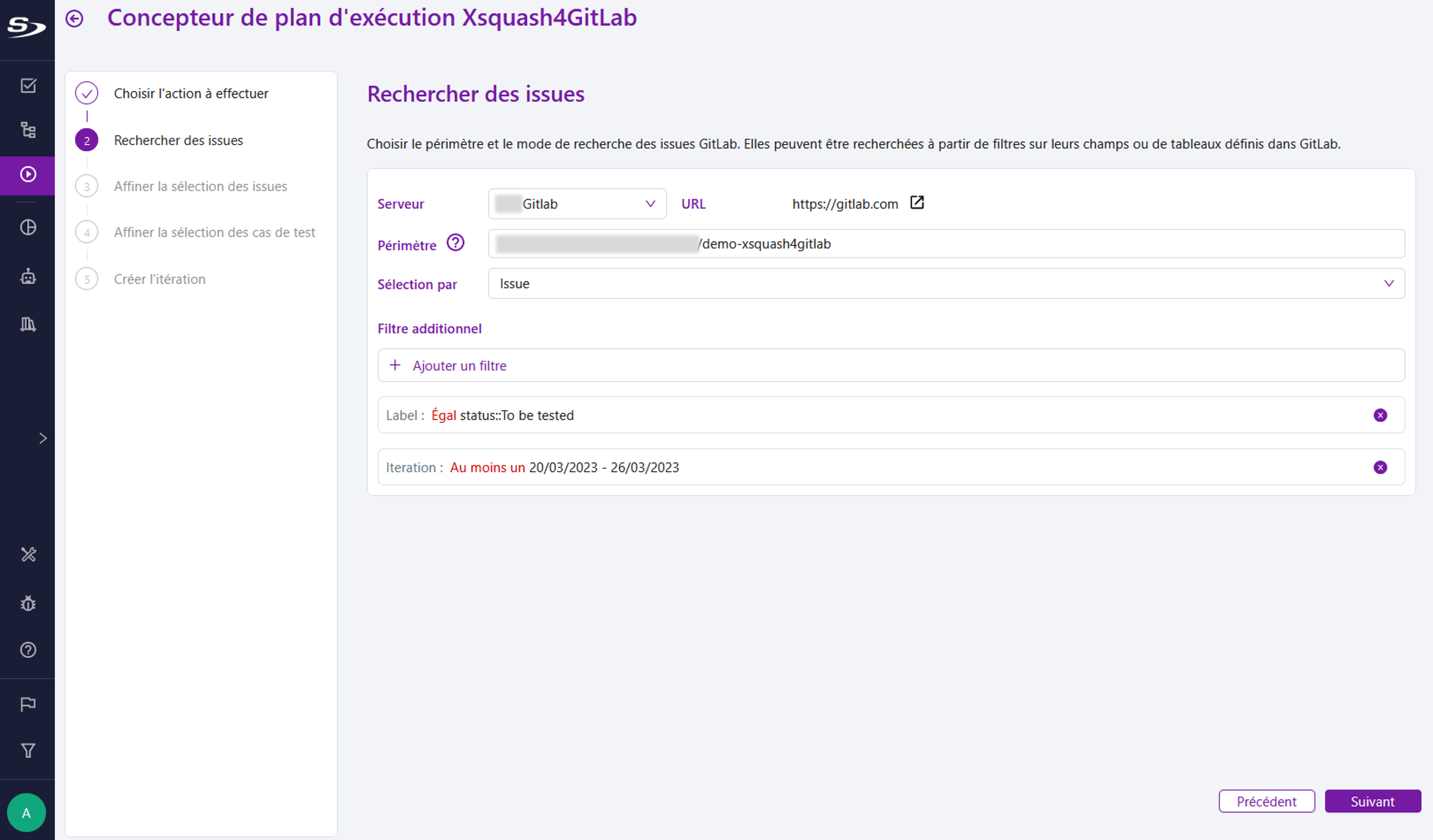Click the help question mark icon
Image resolution: width=1433 pixels, height=840 pixels.
click(27, 650)
